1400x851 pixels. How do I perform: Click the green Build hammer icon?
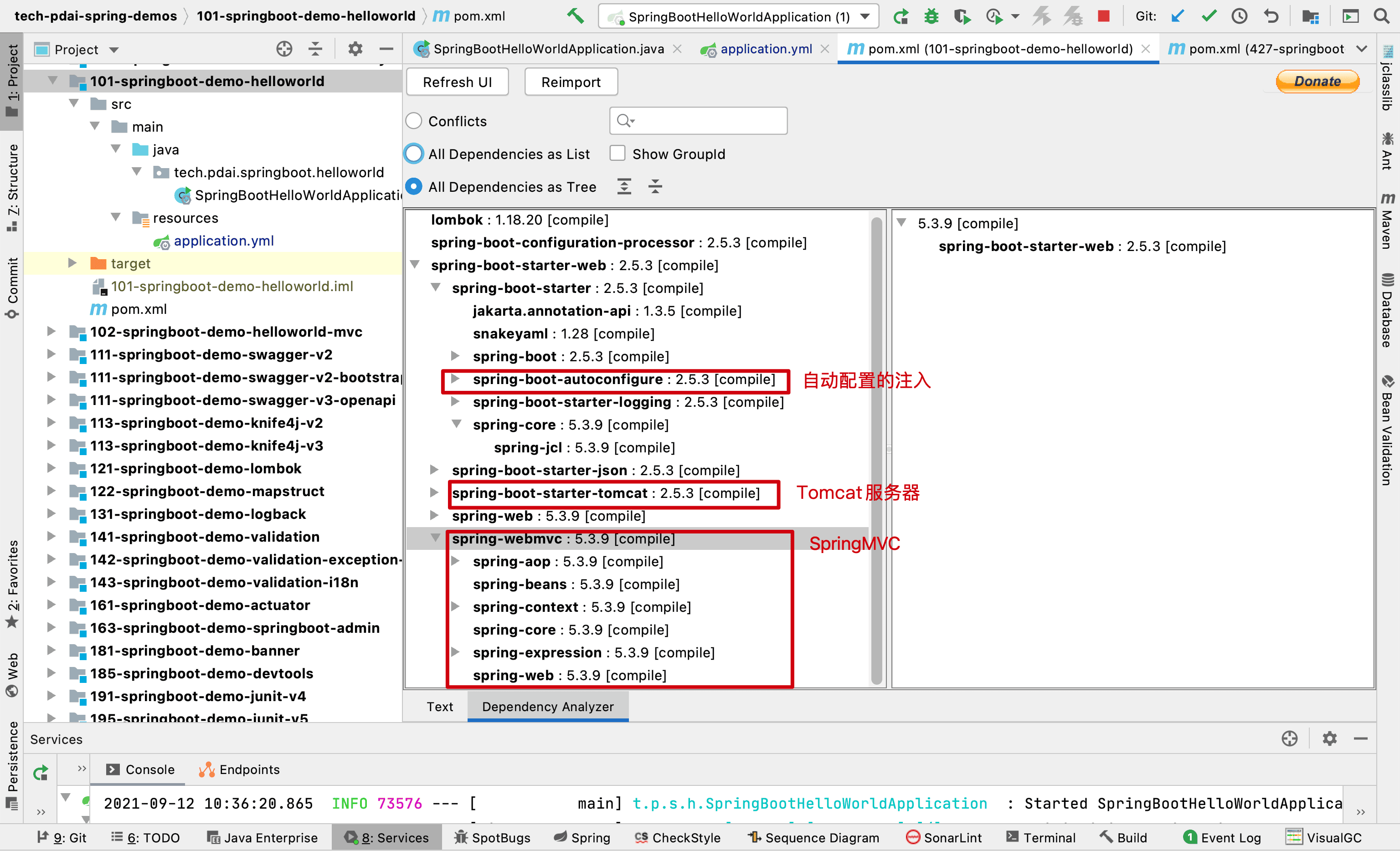coord(575,16)
